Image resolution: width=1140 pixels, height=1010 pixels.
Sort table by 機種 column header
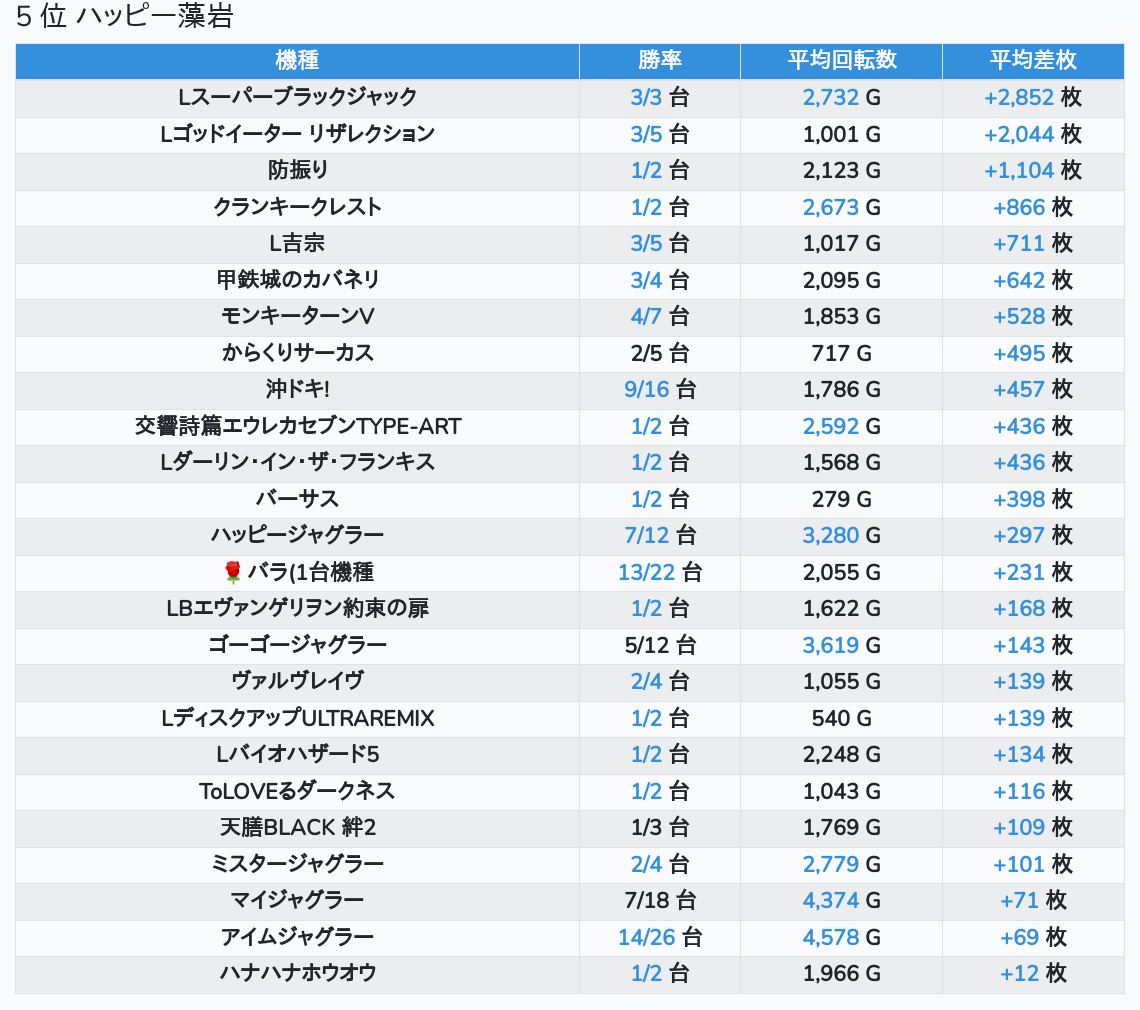[x=297, y=60]
